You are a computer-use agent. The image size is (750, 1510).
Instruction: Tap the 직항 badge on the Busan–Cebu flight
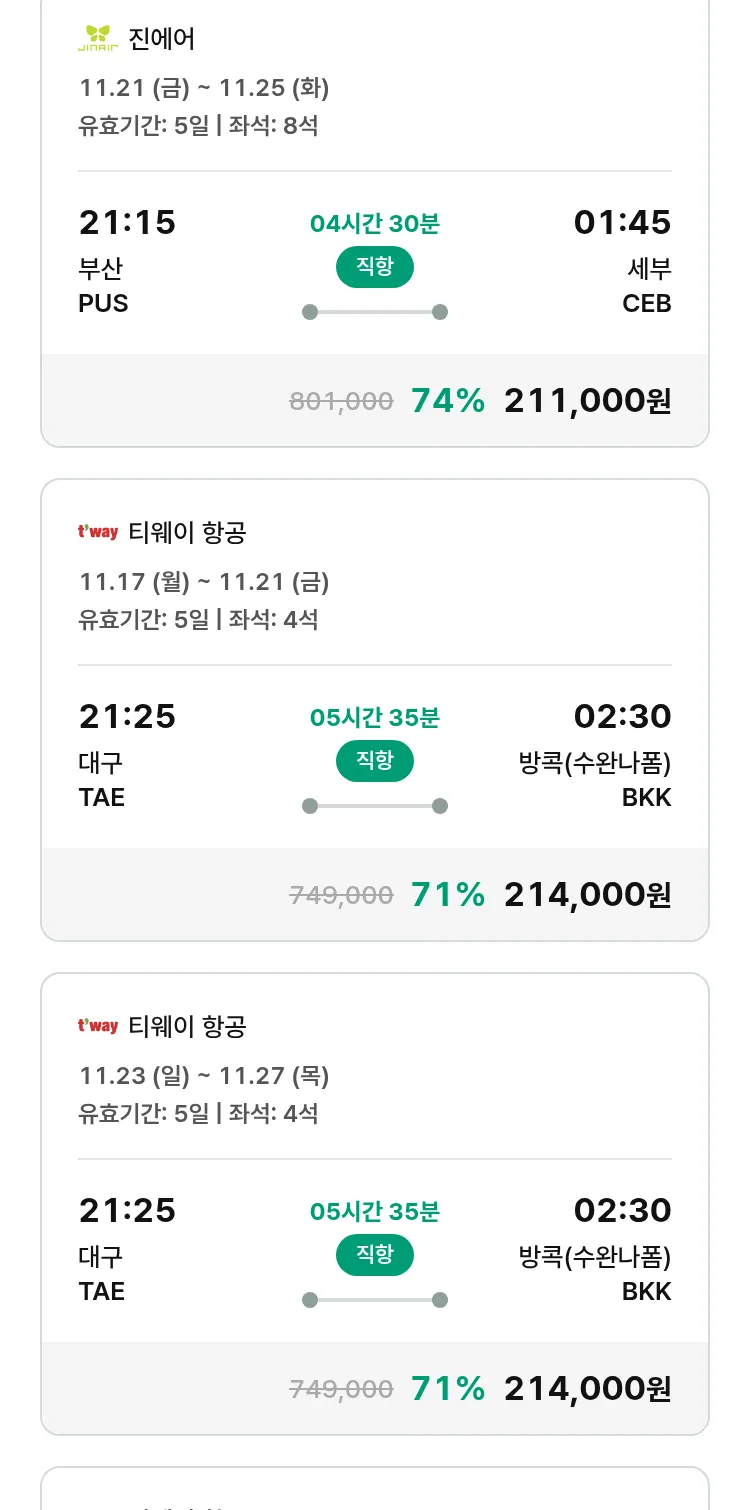point(375,268)
